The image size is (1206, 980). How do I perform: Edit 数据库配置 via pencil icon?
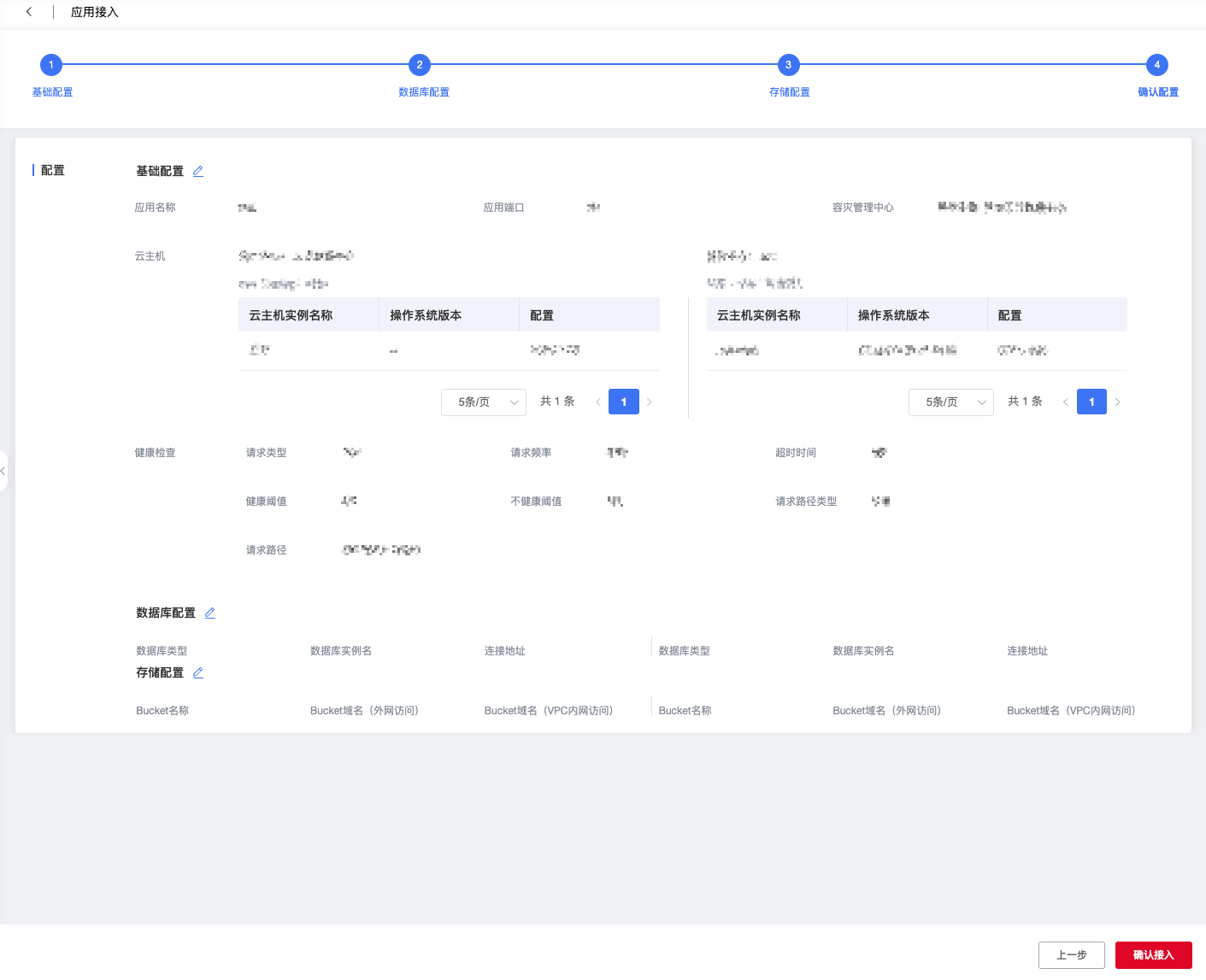210,613
